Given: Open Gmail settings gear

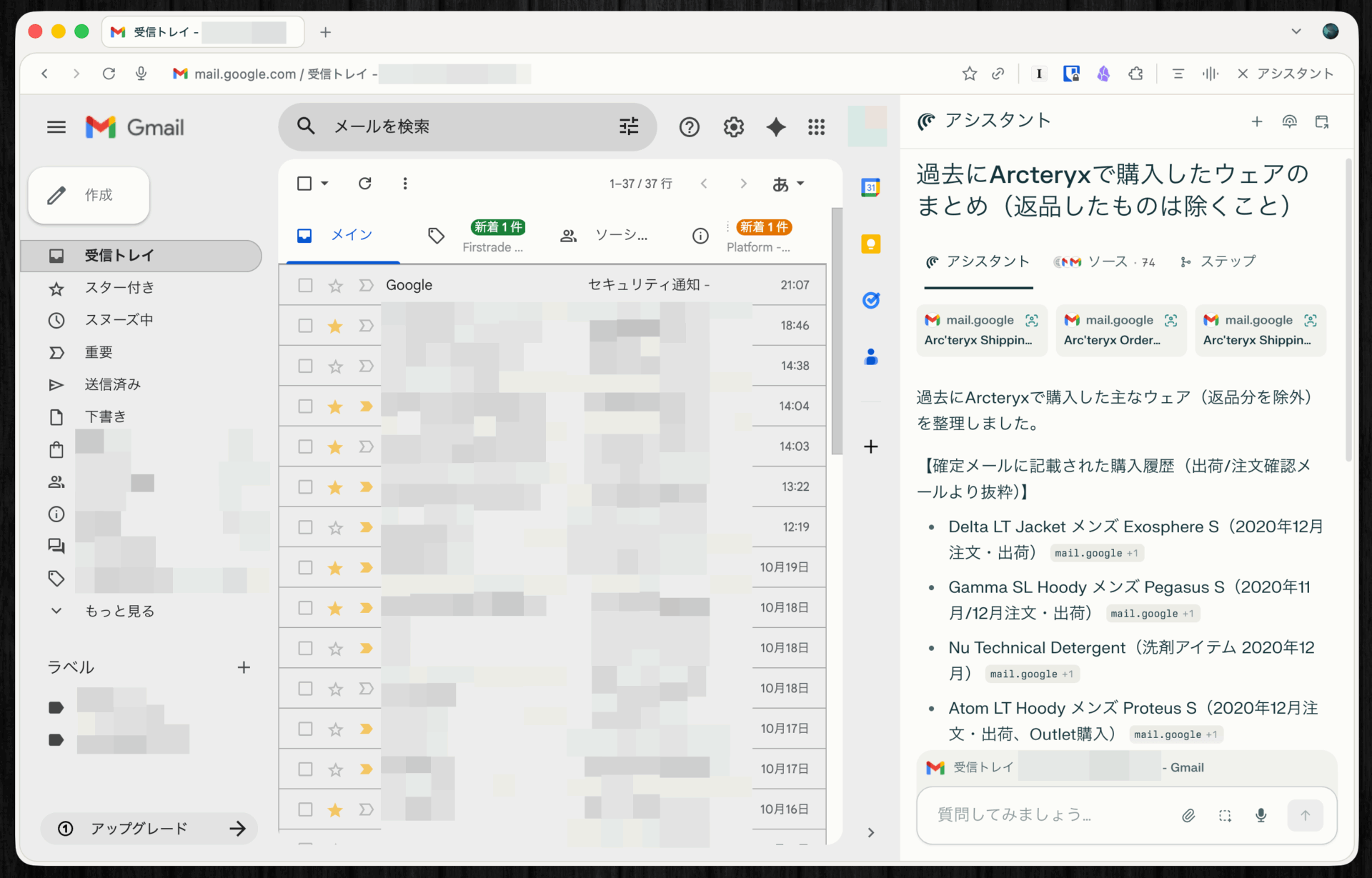Looking at the screenshot, I should (x=733, y=127).
